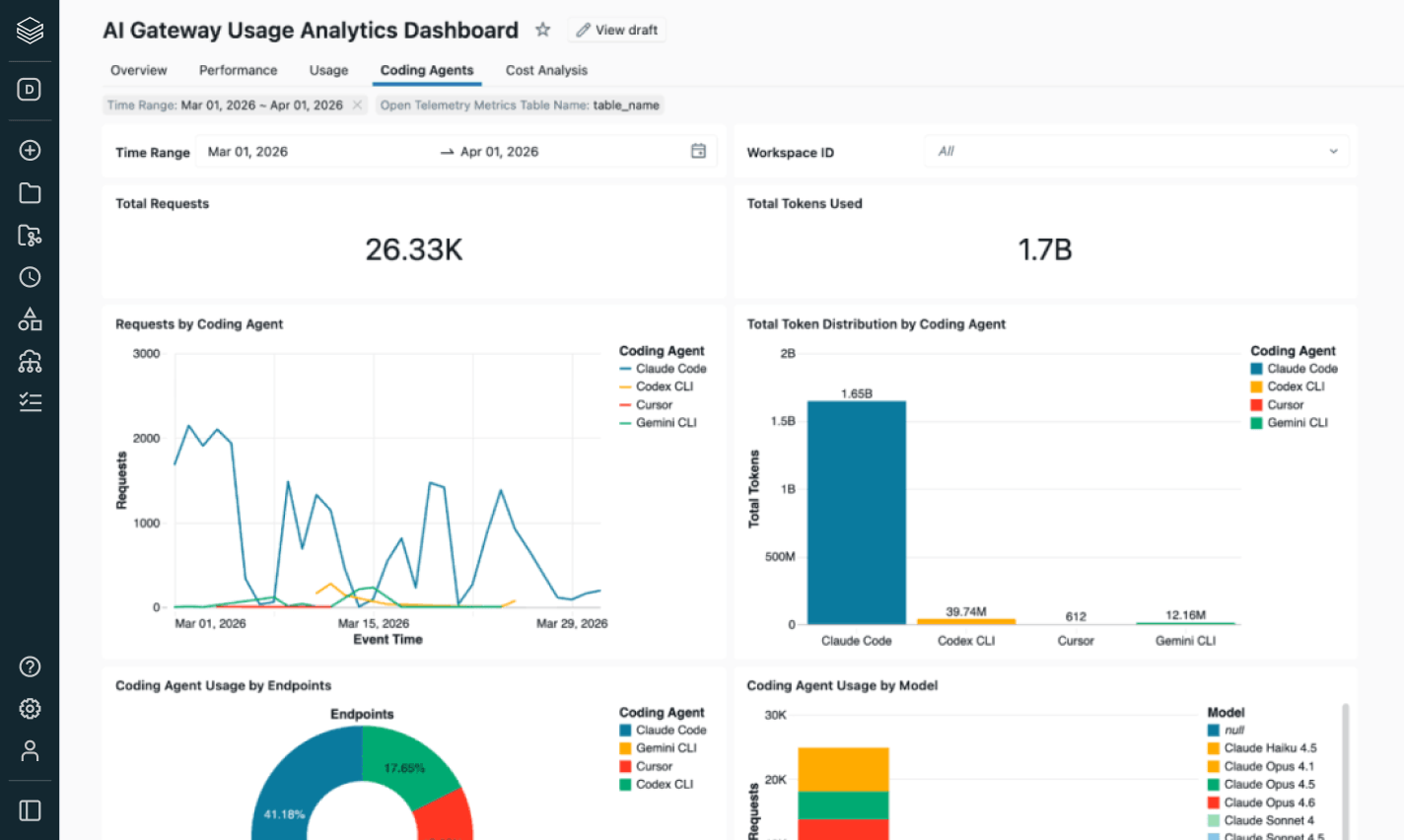Open the file-with-branch icon in sidebar
Image resolution: width=1404 pixels, height=840 pixels.
pos(30,236)
